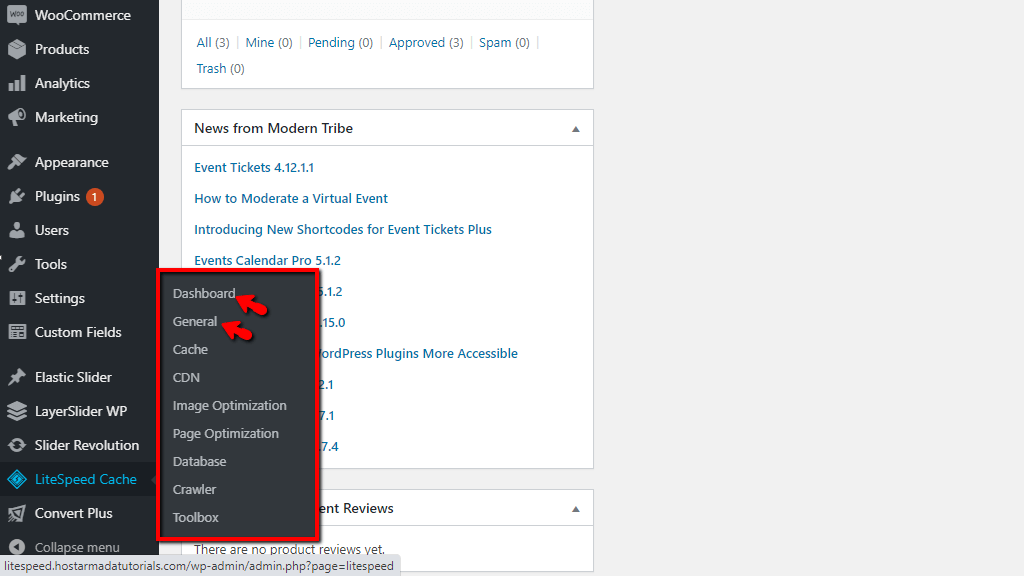This screenshot has height=576, width=1024.
Task: Open Page Optimization submenu item
Action: [225, 434]
